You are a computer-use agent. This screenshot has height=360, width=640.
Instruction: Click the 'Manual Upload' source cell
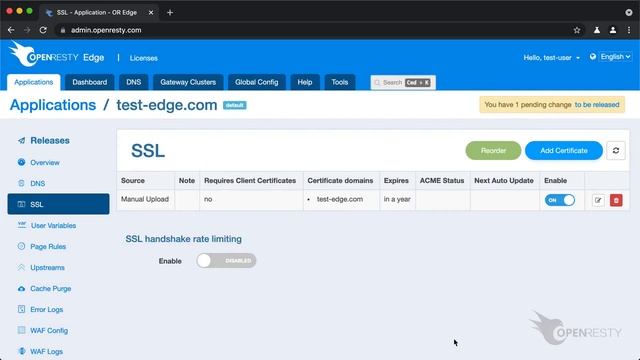pyautogui.click(x=145, y=199)
